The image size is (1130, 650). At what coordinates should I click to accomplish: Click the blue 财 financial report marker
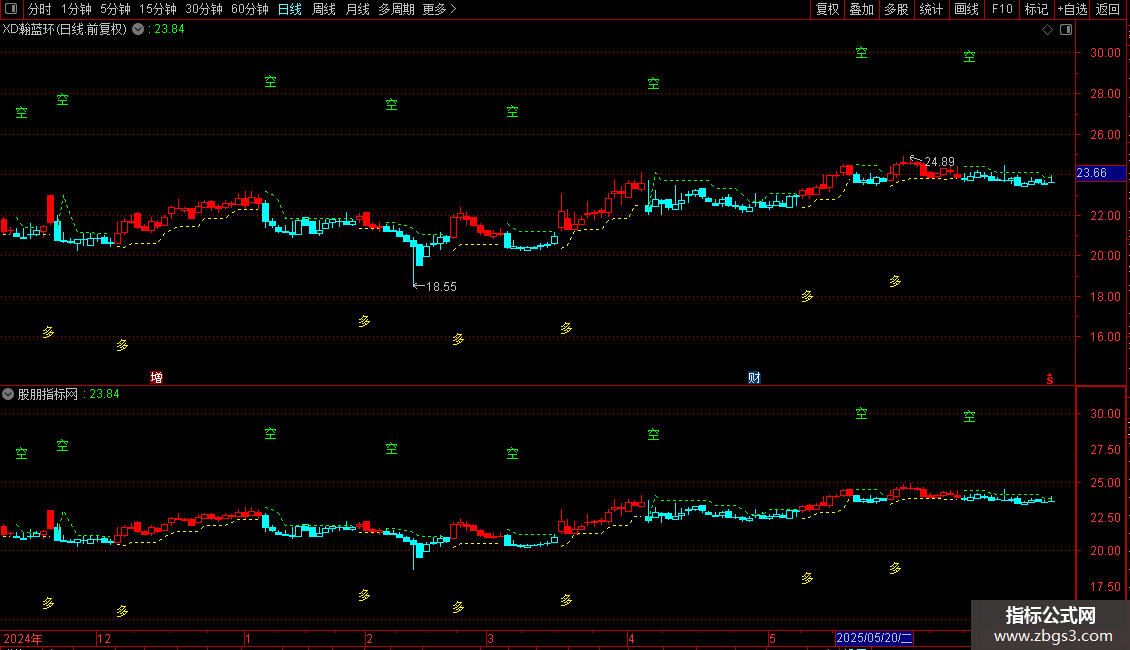[754, 378]
